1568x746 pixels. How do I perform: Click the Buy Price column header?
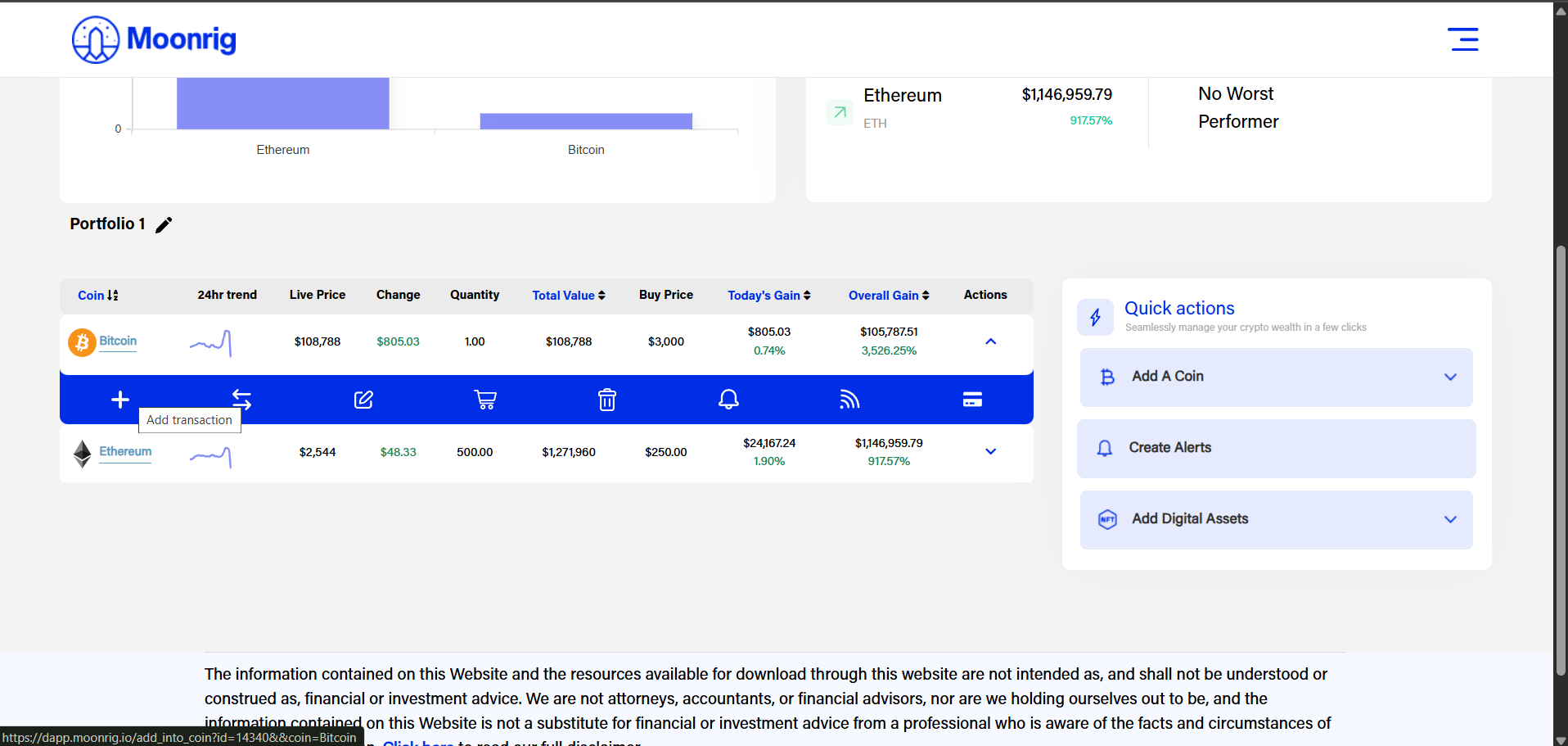666,295
